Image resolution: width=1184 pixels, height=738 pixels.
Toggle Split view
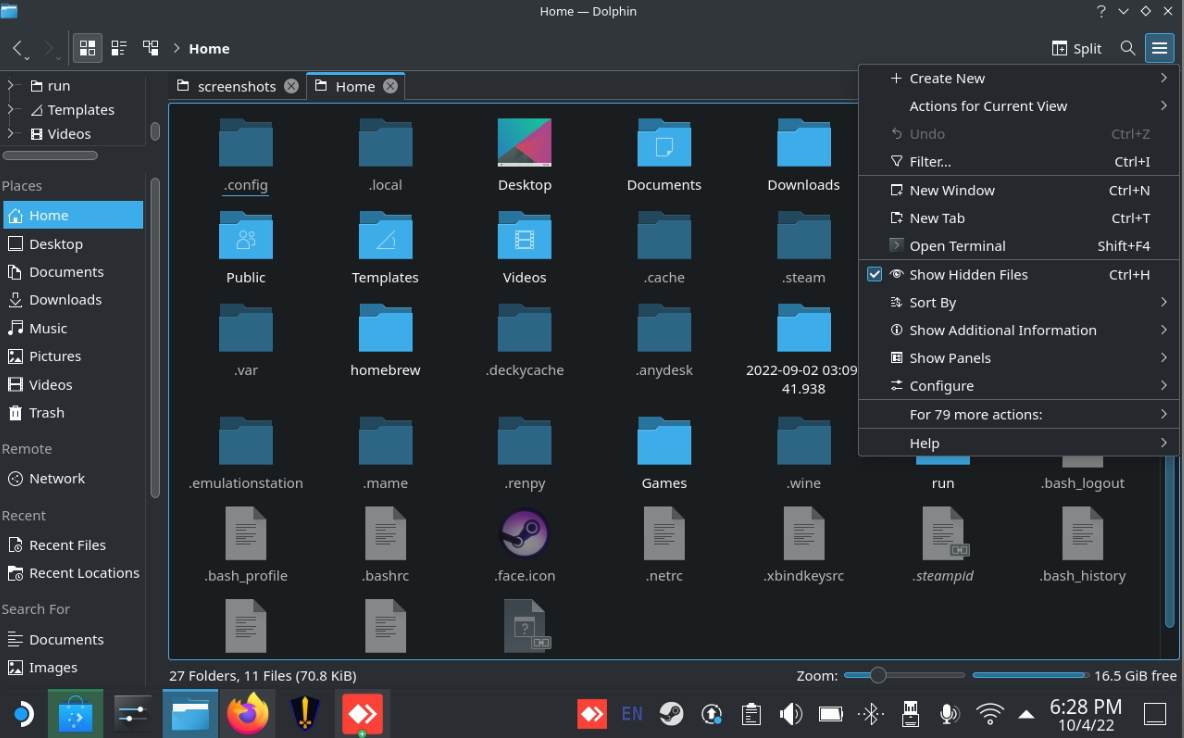[1076, 48]
